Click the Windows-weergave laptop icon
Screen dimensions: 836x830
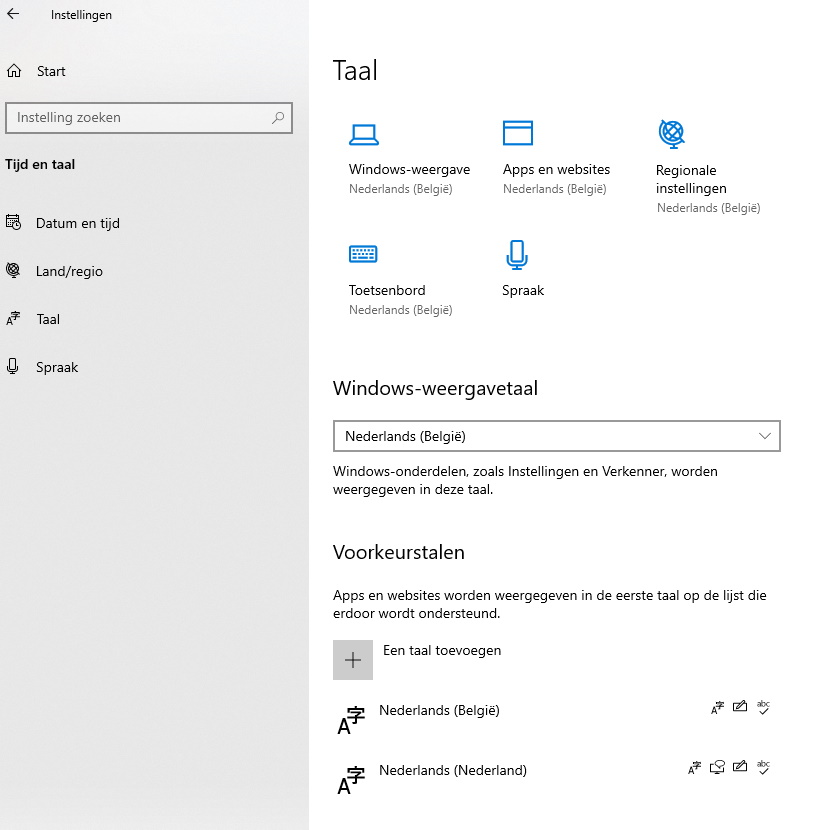pos(364,134)
